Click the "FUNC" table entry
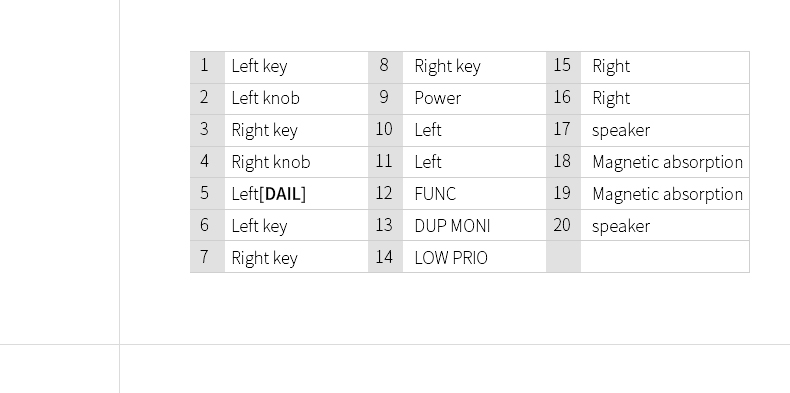 [x=474, y=194]
